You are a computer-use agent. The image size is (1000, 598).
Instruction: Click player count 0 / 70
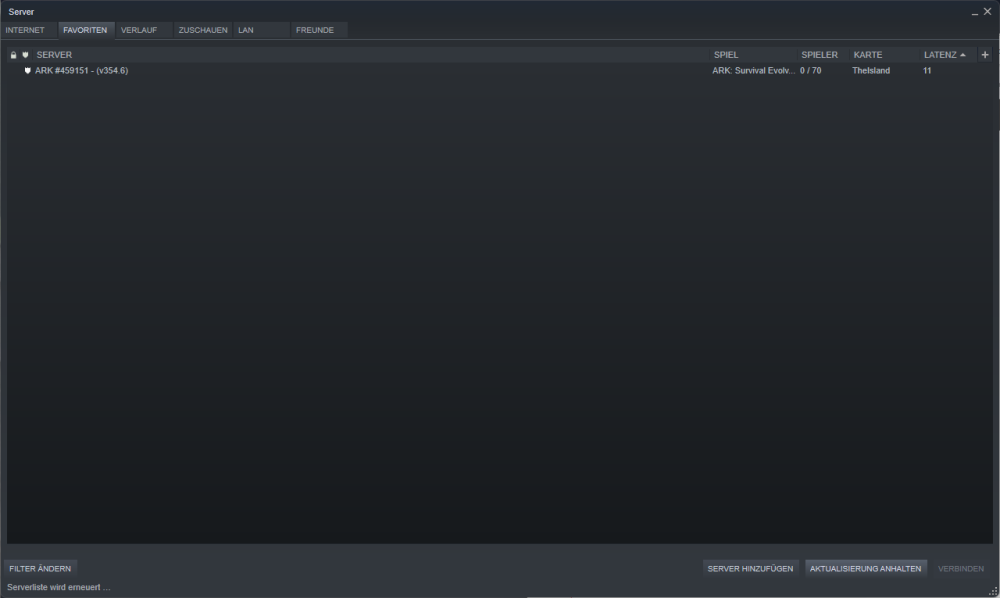pos(811,71)
